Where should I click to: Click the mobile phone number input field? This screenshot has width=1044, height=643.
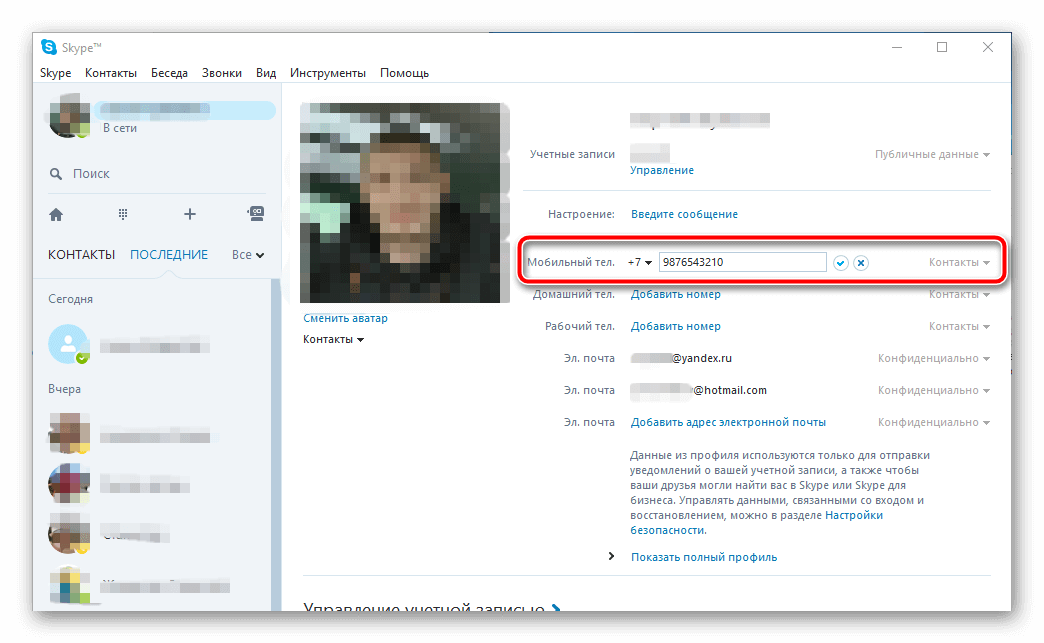[742, 263]
